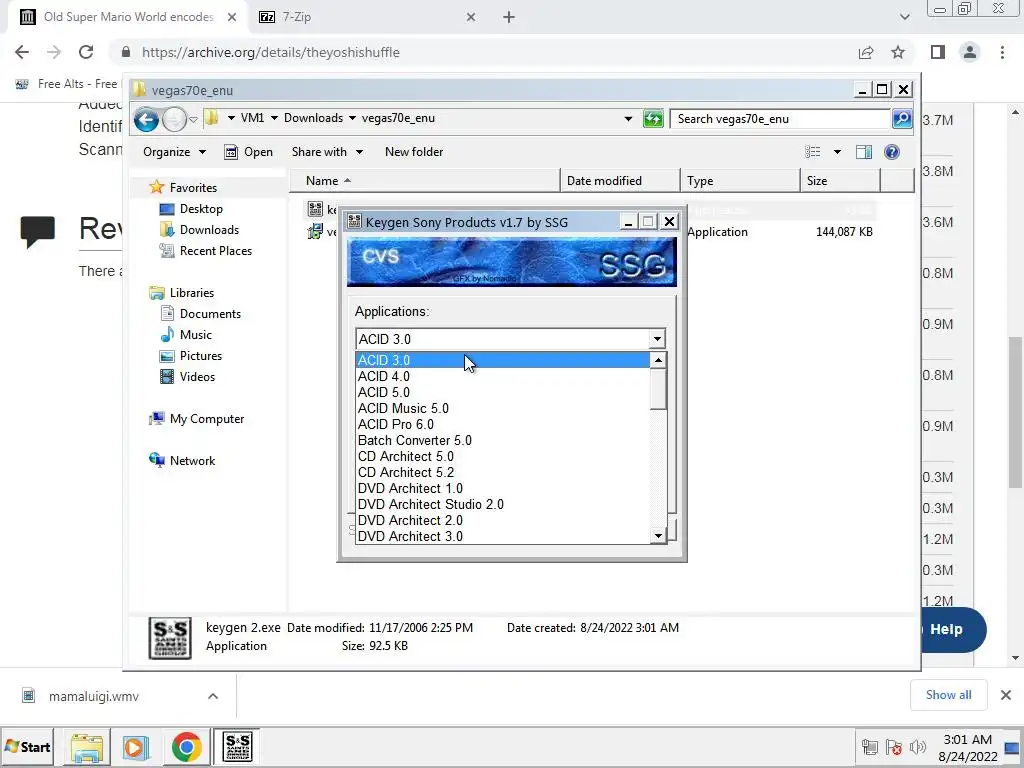The image size is (1024, 768).
Task: Click Show all downloads
Action: (x=948, y=695)
